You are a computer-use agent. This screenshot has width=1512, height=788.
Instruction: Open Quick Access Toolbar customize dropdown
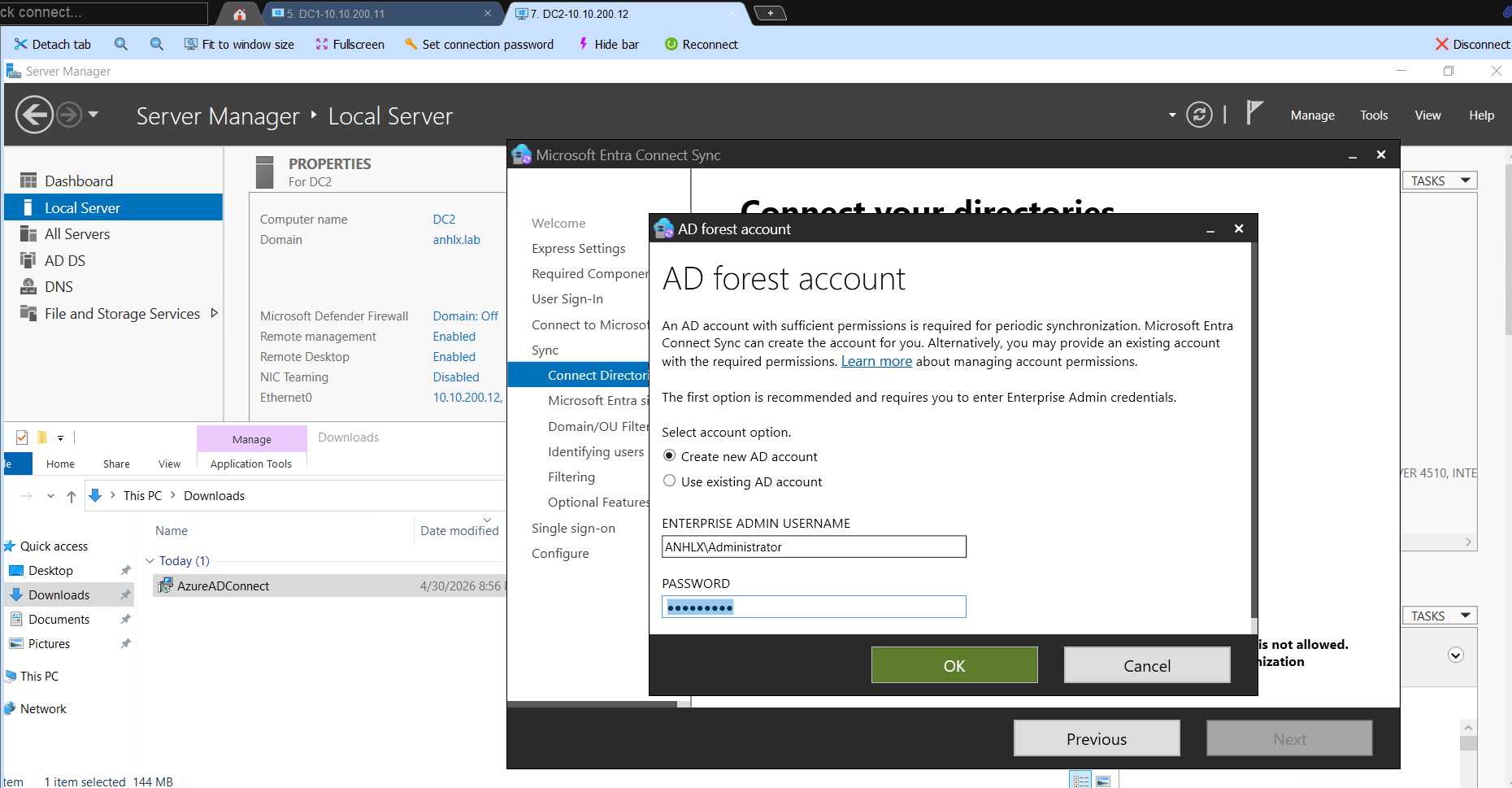pyautogui.click(x=61, y=438)
